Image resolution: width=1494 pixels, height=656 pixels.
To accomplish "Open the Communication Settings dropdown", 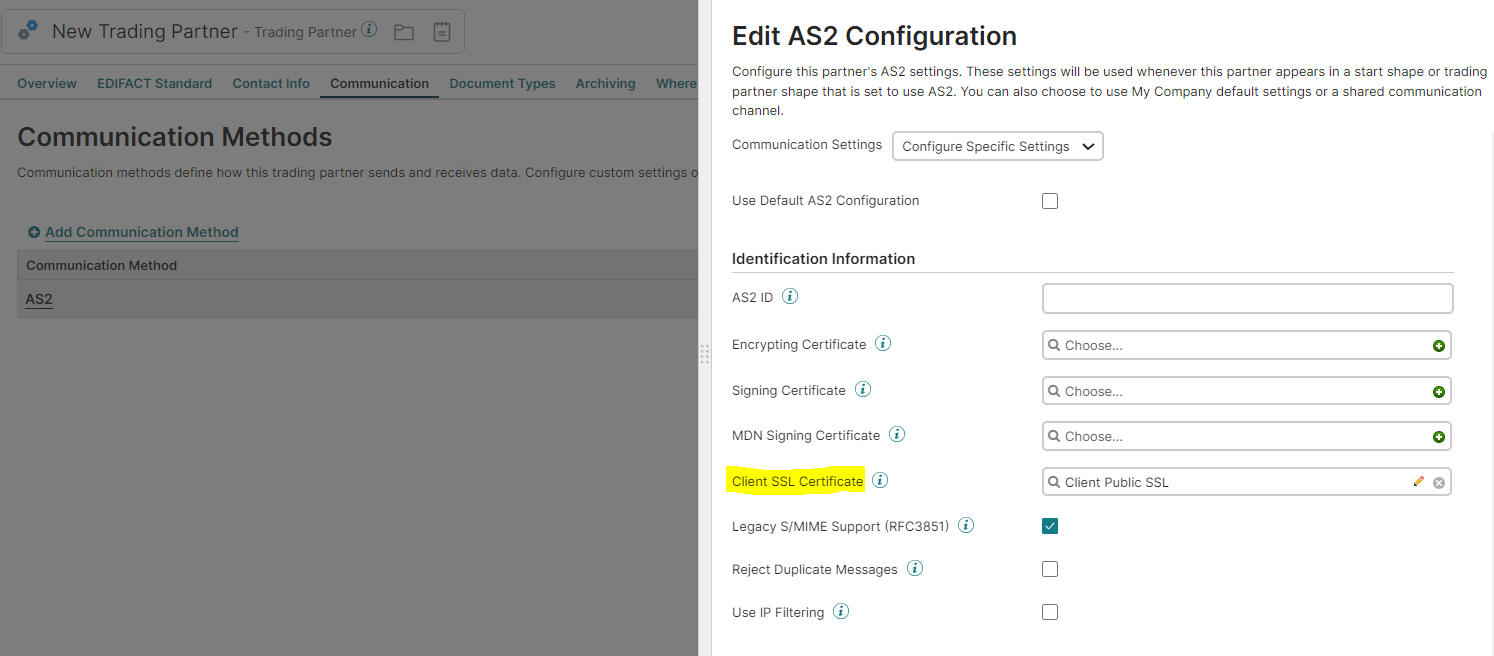I will [997, 145].
